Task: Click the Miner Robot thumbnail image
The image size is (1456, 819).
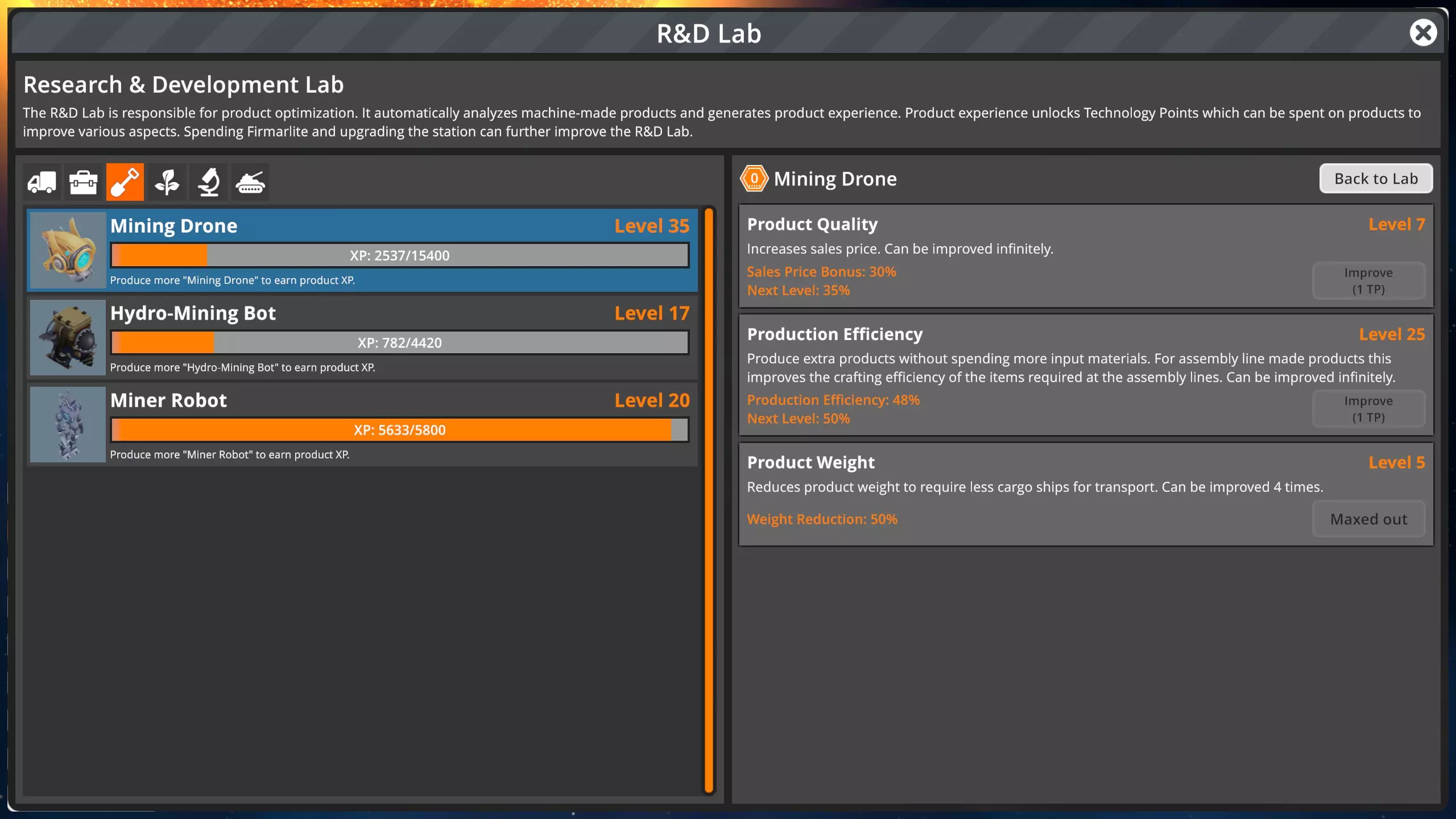Action: pos(68,424)
